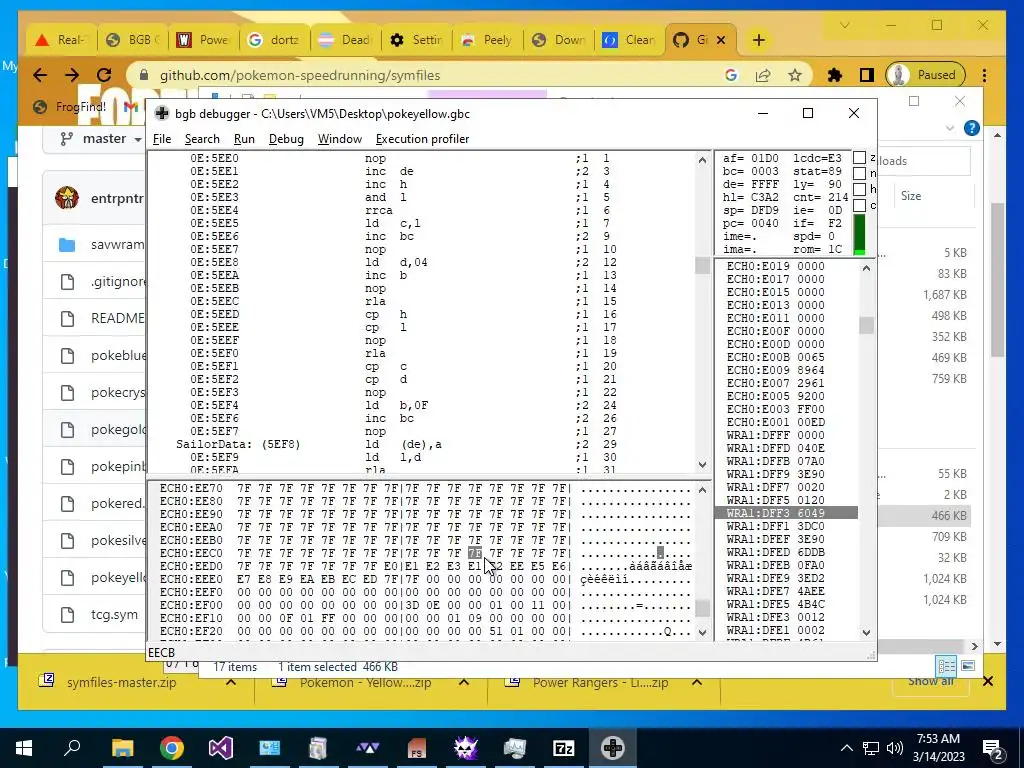Viewport: 1024px width, 768px height.
Task: Open the master branch dropdown on GitHub
Action: coord(101,138)
